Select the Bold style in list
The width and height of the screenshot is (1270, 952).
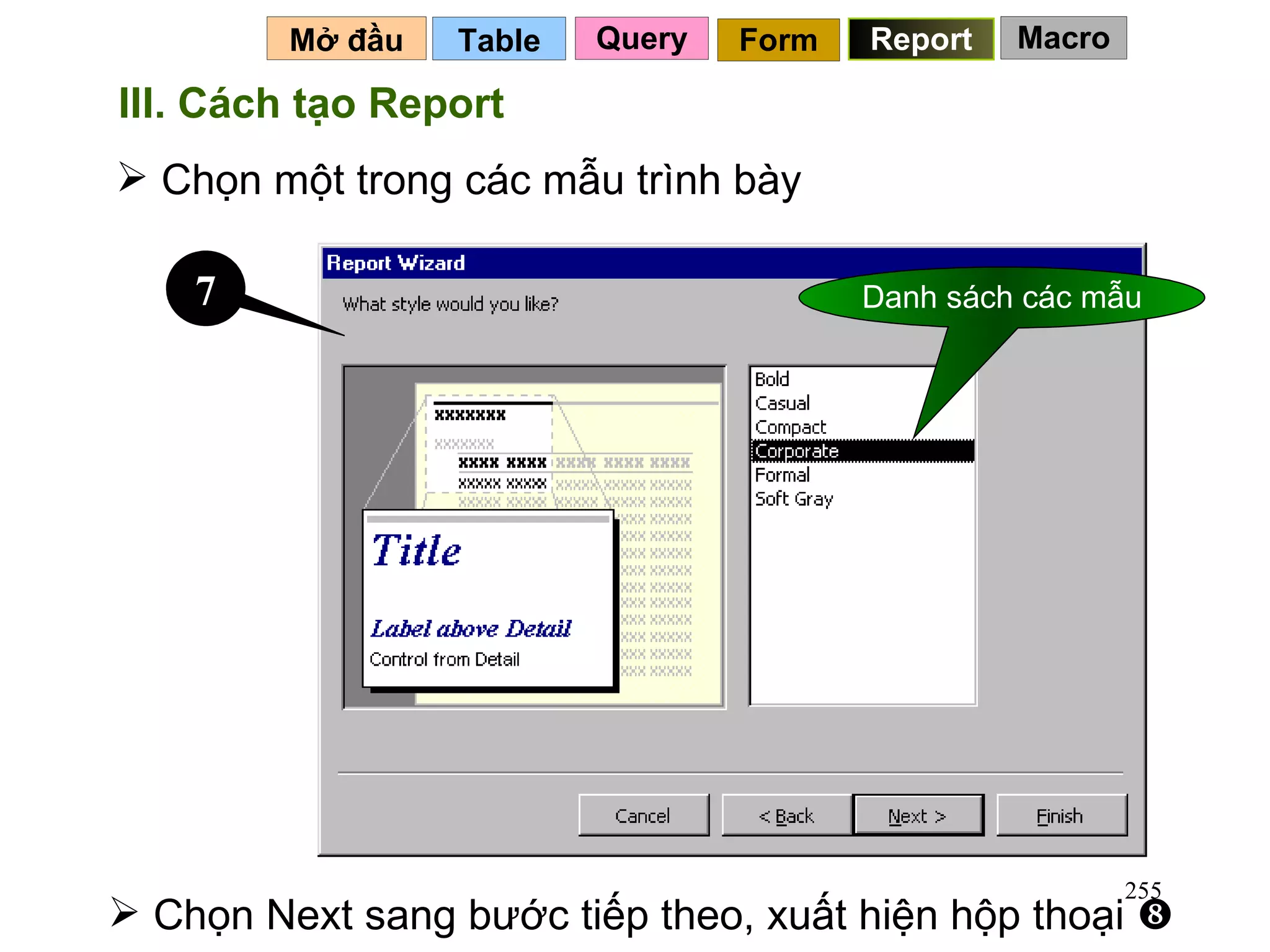pos(771,379)
